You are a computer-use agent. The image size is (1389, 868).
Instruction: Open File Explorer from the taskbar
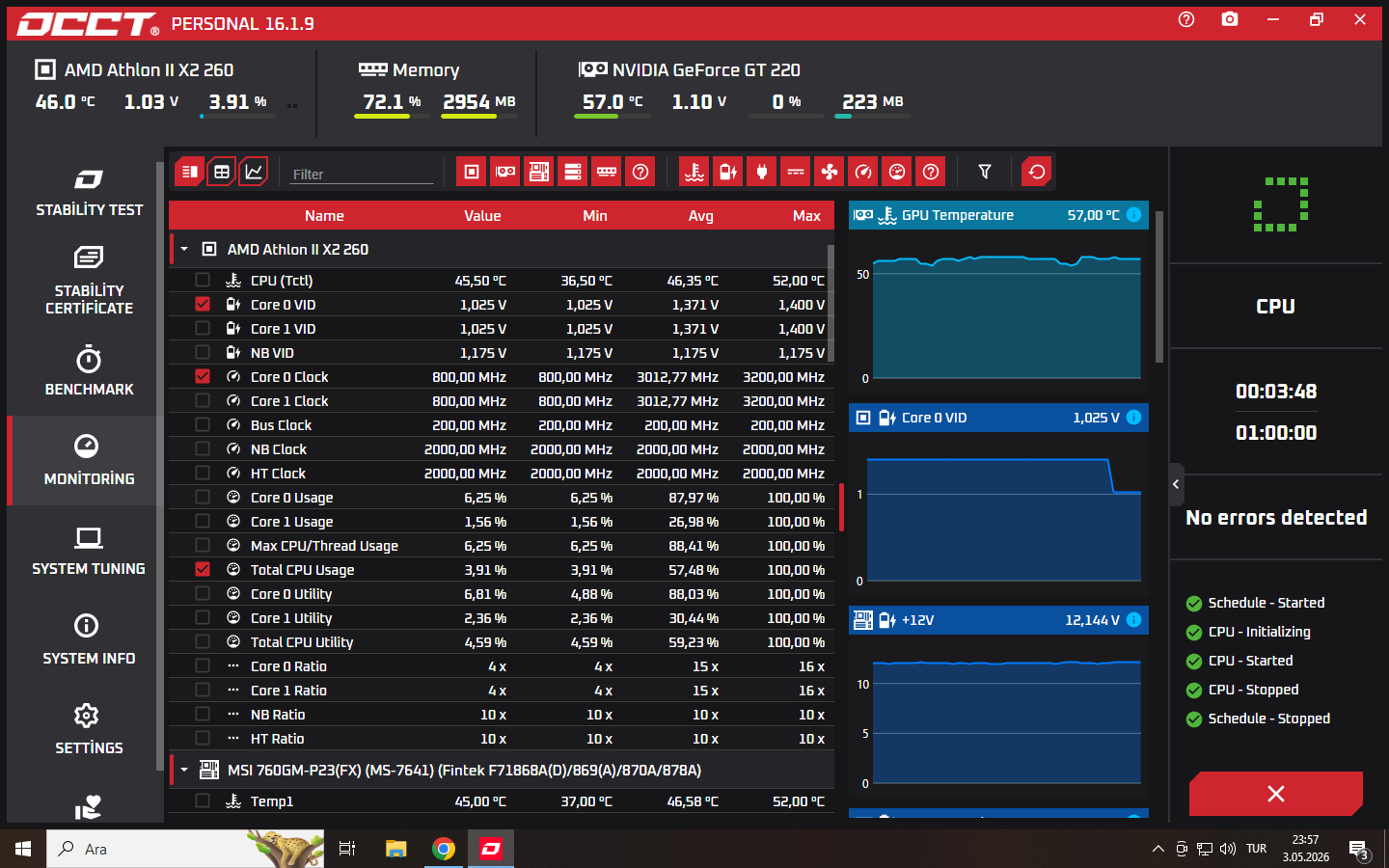tap(395, 849)
